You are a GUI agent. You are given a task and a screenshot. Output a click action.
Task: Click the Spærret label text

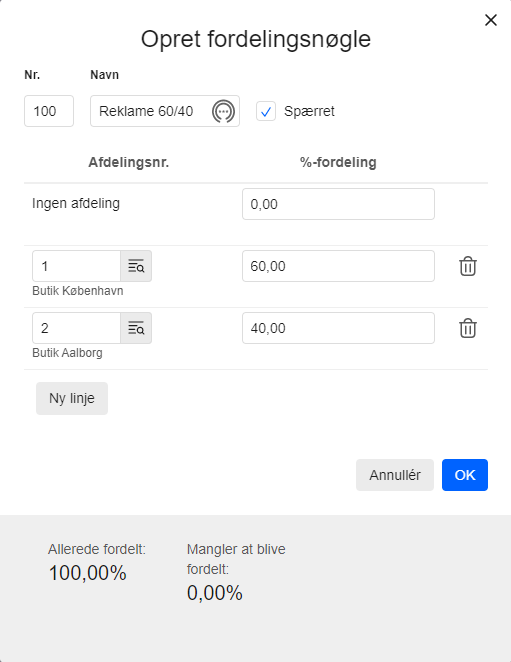coord(309,111)
